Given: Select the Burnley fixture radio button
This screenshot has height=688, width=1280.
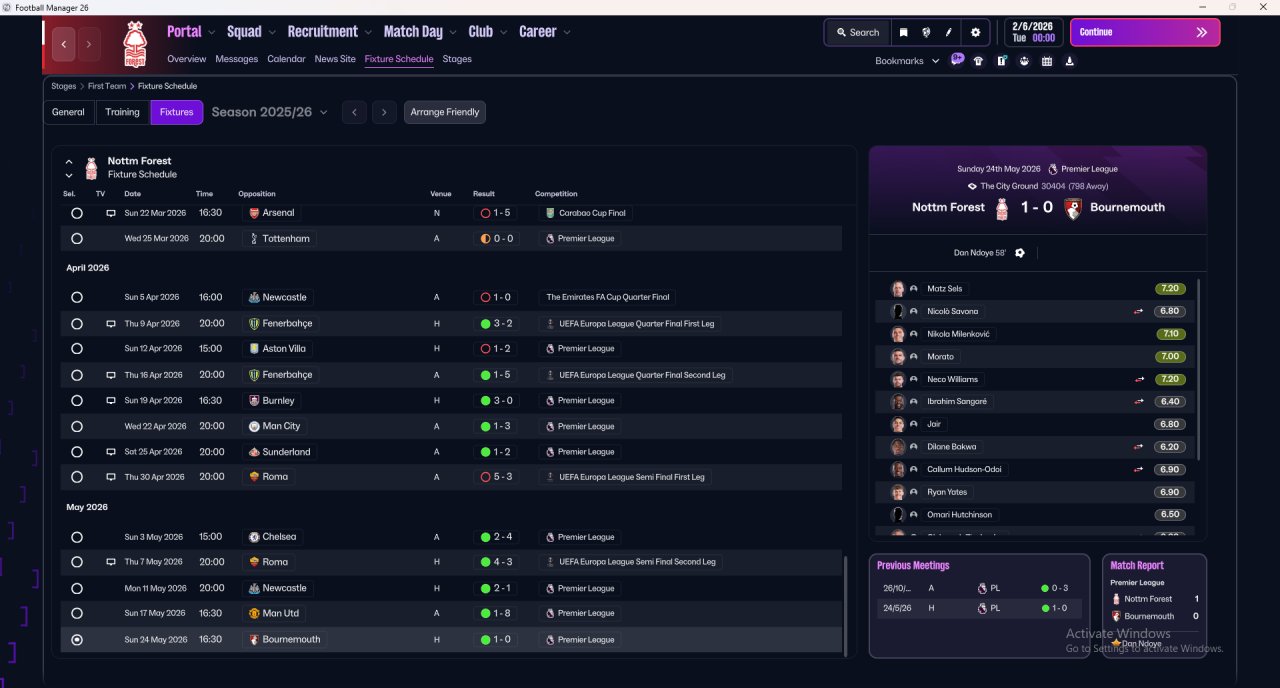Looking at the screenshot, I should pos(77,400).
